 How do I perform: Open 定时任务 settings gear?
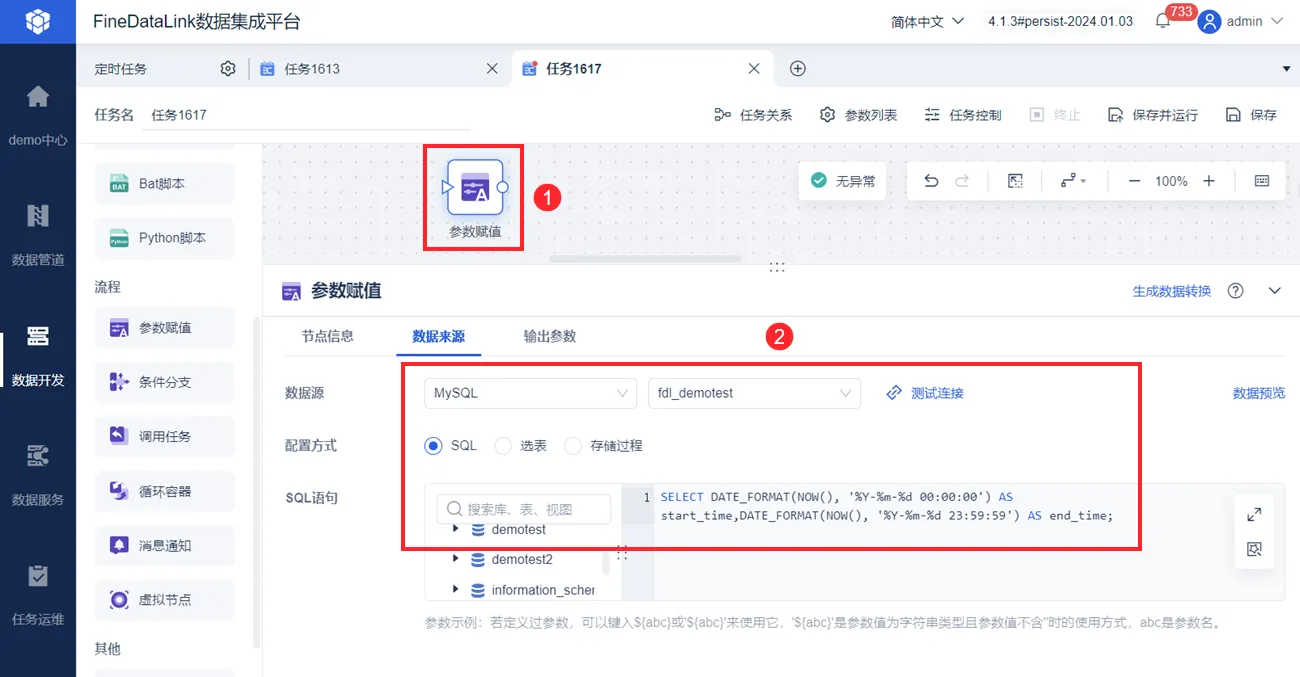(228, 69)
